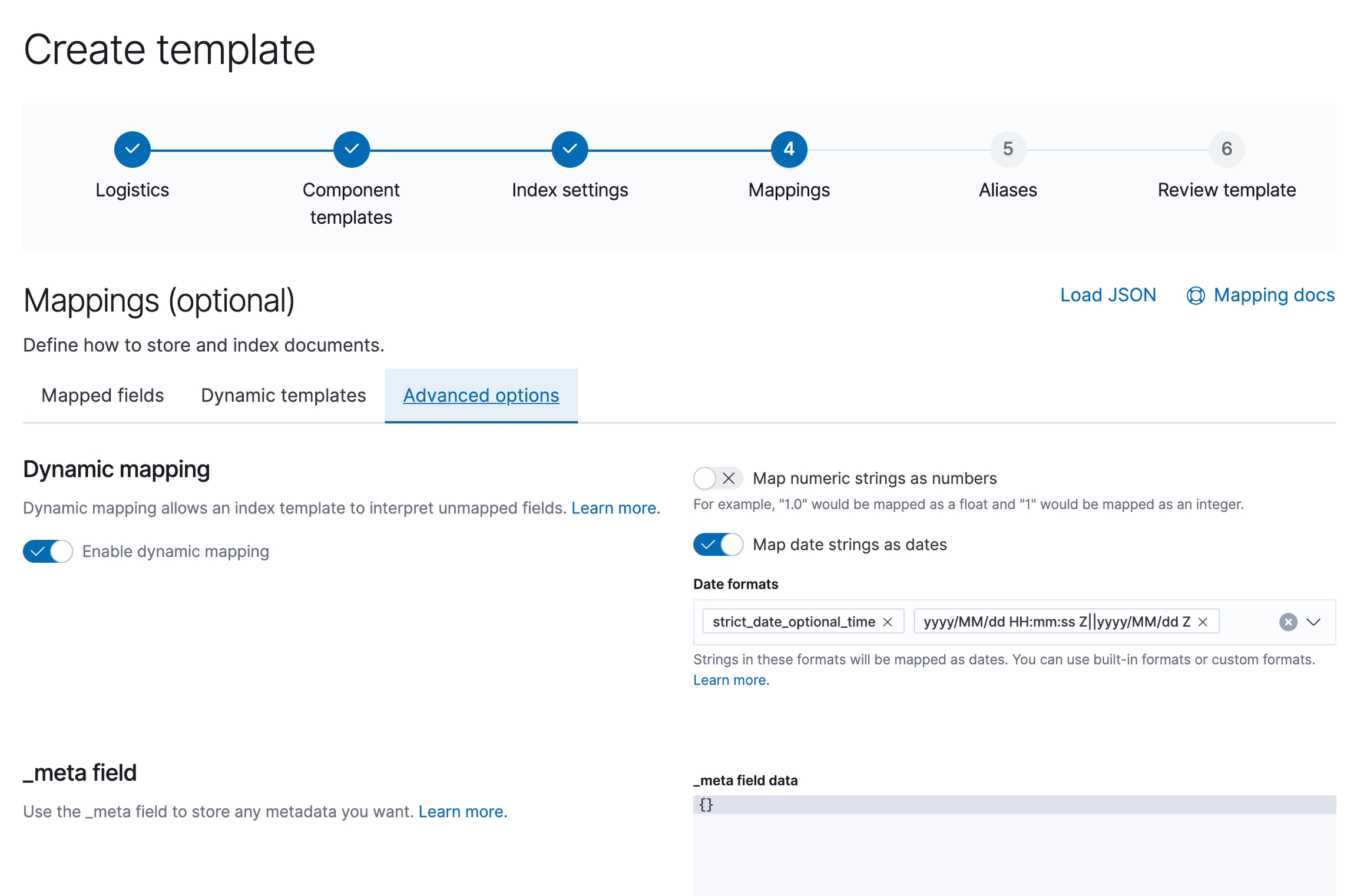This screenshot has width=1357, height=896.
Task: Remove the strict_date_optional_time format tag
Action: [x=888, y=622]
